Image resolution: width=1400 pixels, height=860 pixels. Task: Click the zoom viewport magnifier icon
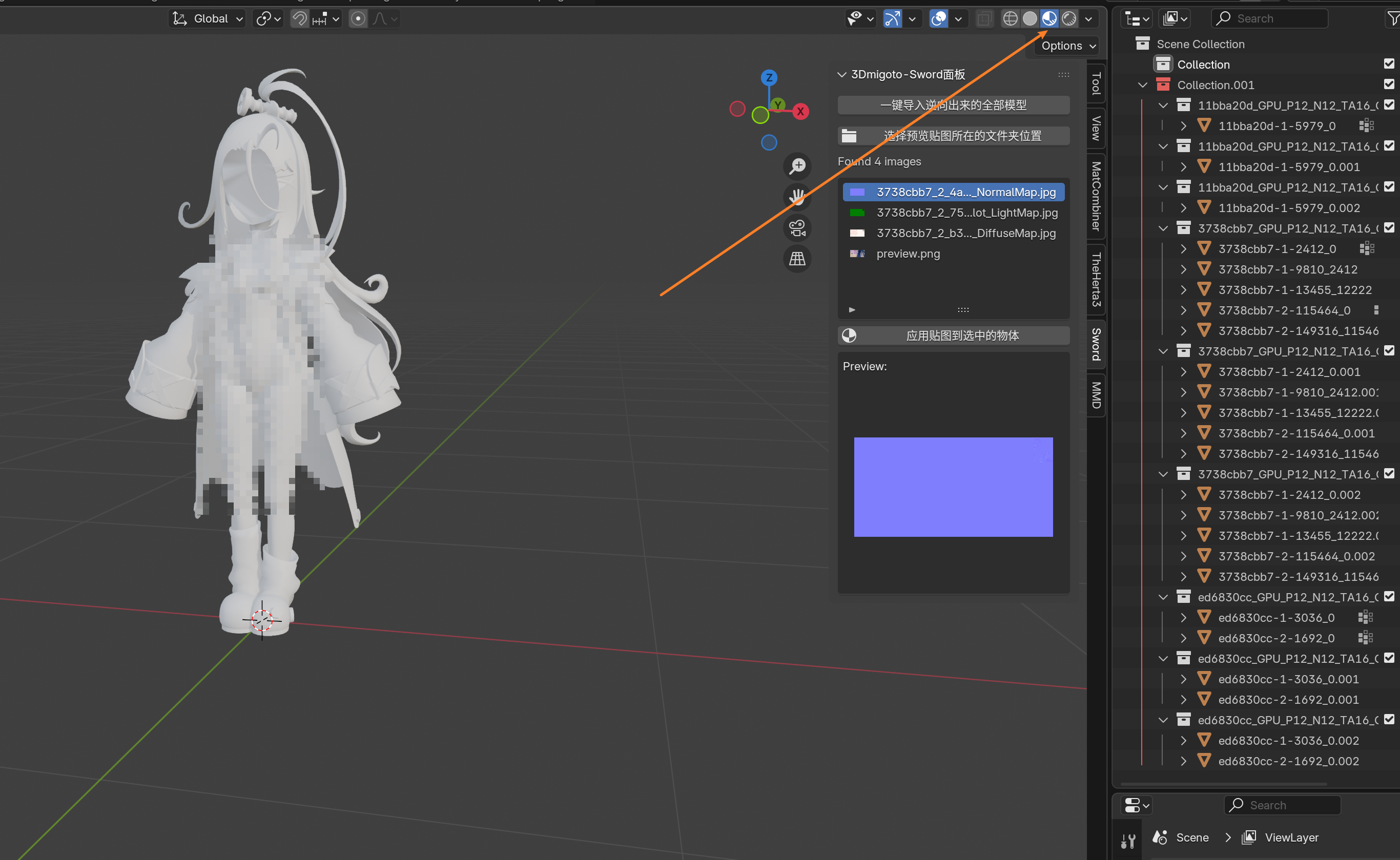pos(797,166)
